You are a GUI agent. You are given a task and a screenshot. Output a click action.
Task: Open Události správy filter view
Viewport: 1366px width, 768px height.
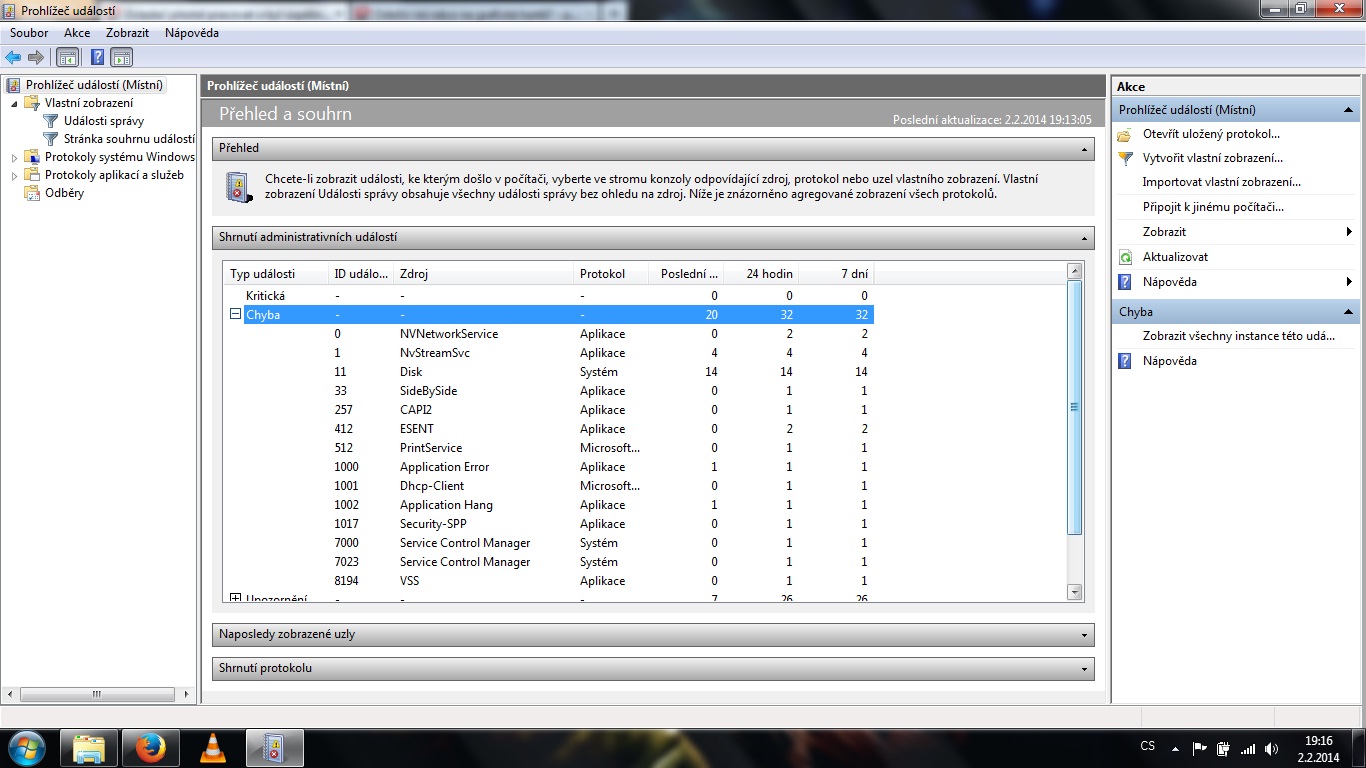click(104, 121)
